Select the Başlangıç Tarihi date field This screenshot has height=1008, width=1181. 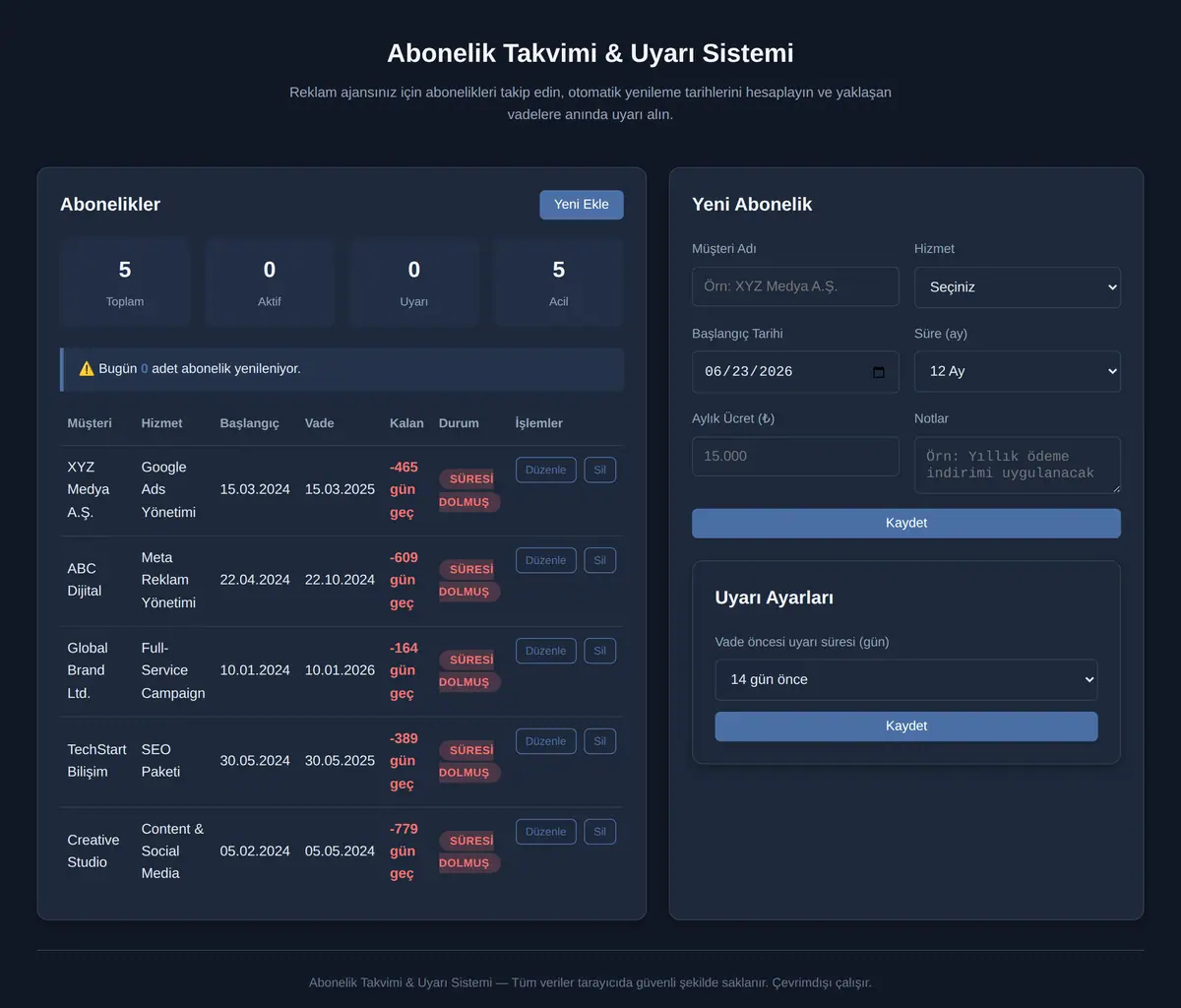795,372
